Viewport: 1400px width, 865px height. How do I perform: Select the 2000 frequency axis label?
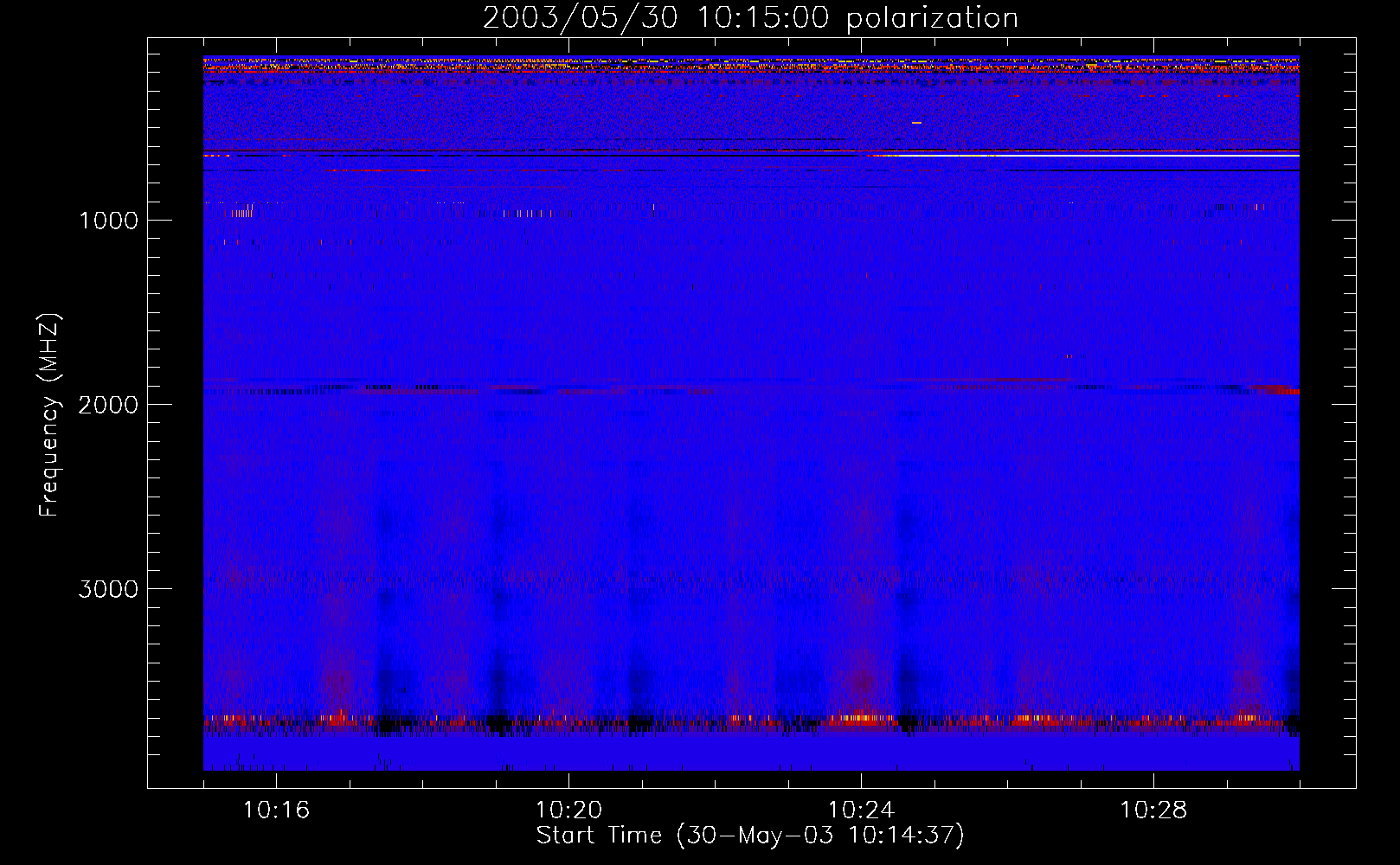[108, 405]
